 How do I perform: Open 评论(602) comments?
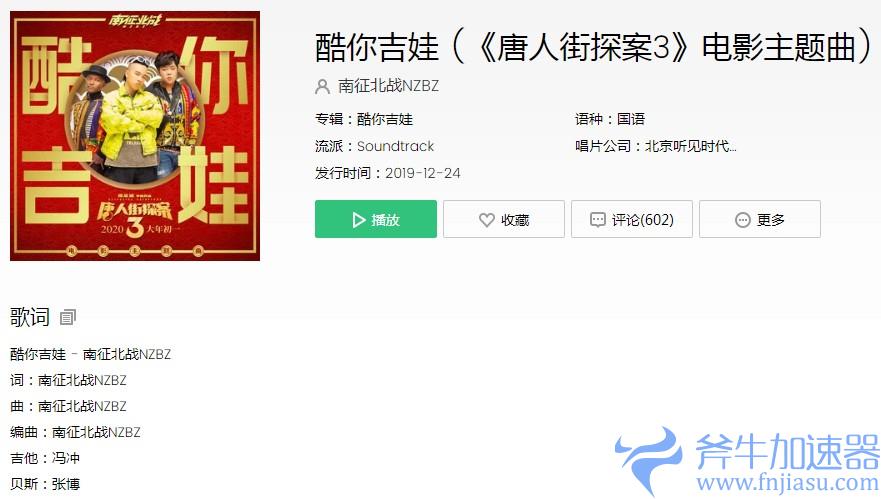coord(632,219)
